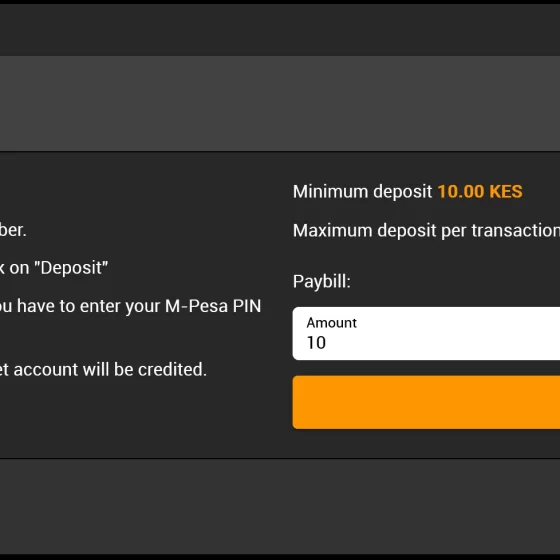Viewport: 560px width, 560px height.
Task: Click the word PIN in instructions
Action: pos(247,306)
